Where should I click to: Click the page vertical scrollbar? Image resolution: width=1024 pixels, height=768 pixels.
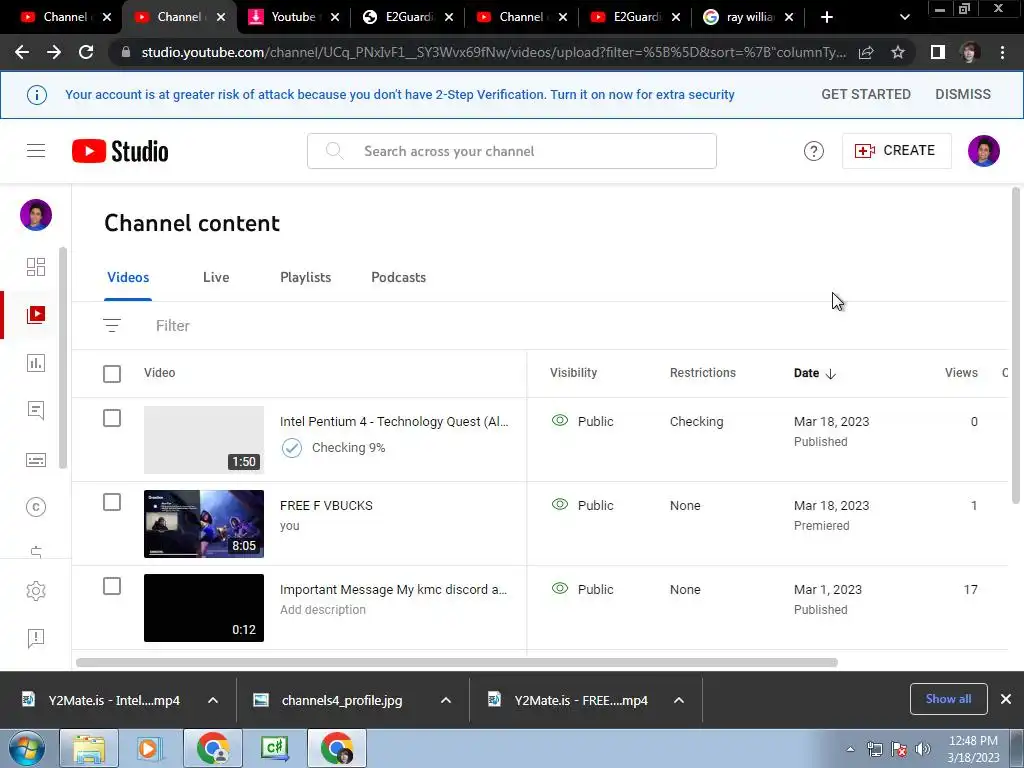(x=1016, y=345)
